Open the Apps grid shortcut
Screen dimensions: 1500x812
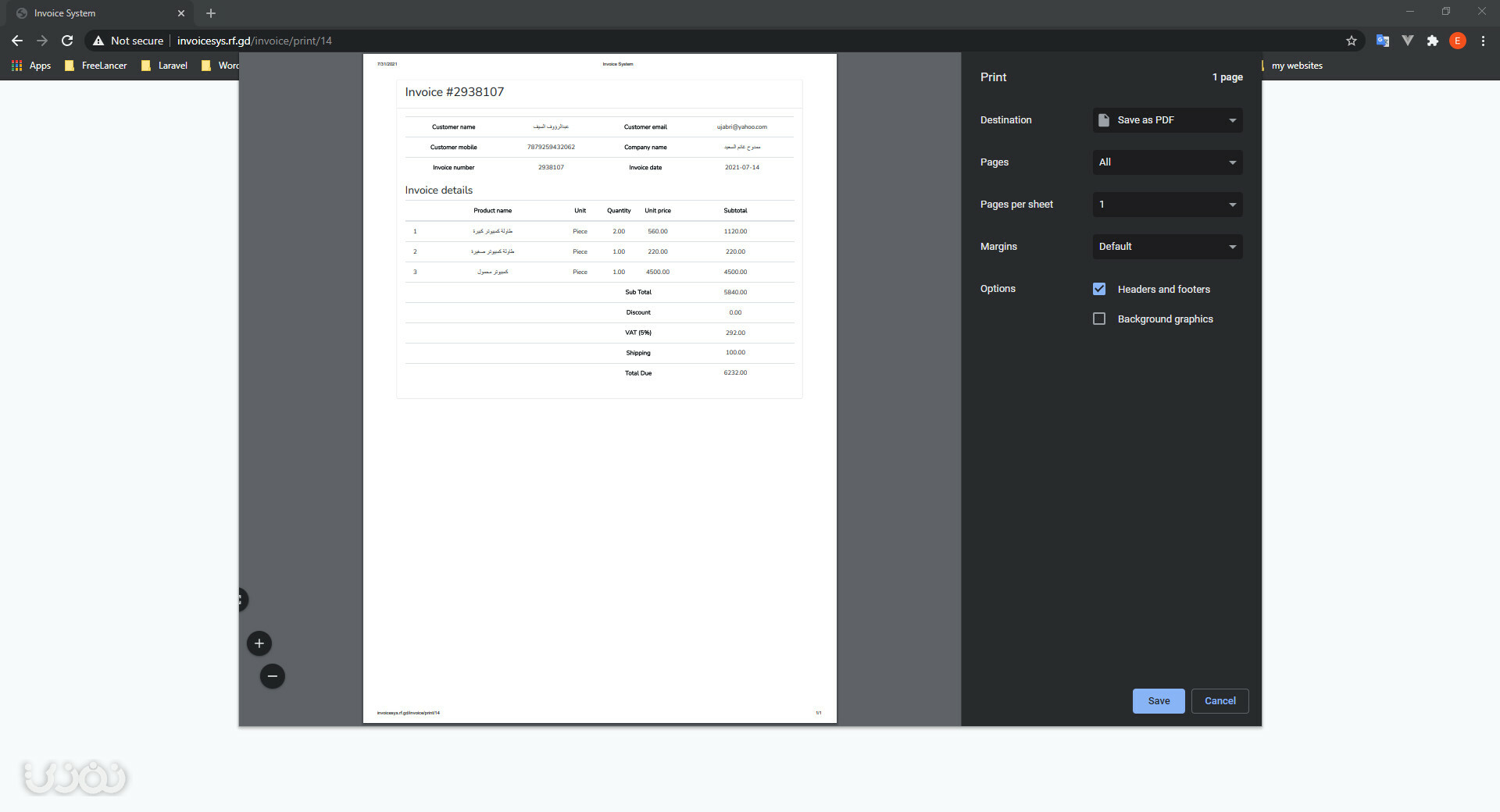click(x=31, y=66)
